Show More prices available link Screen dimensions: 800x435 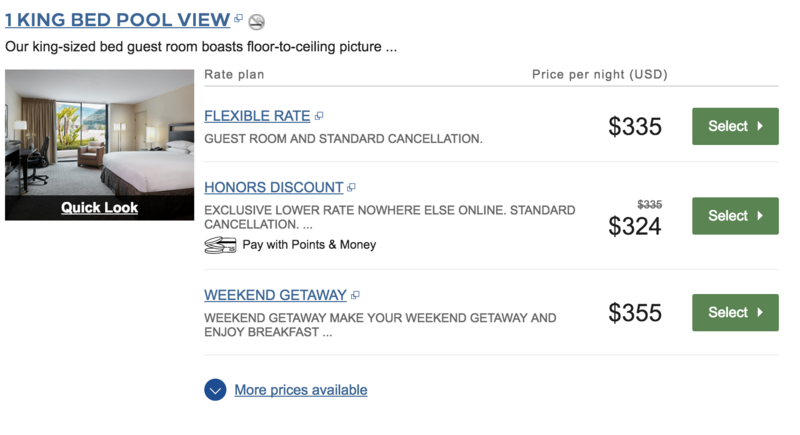point(301,390)
